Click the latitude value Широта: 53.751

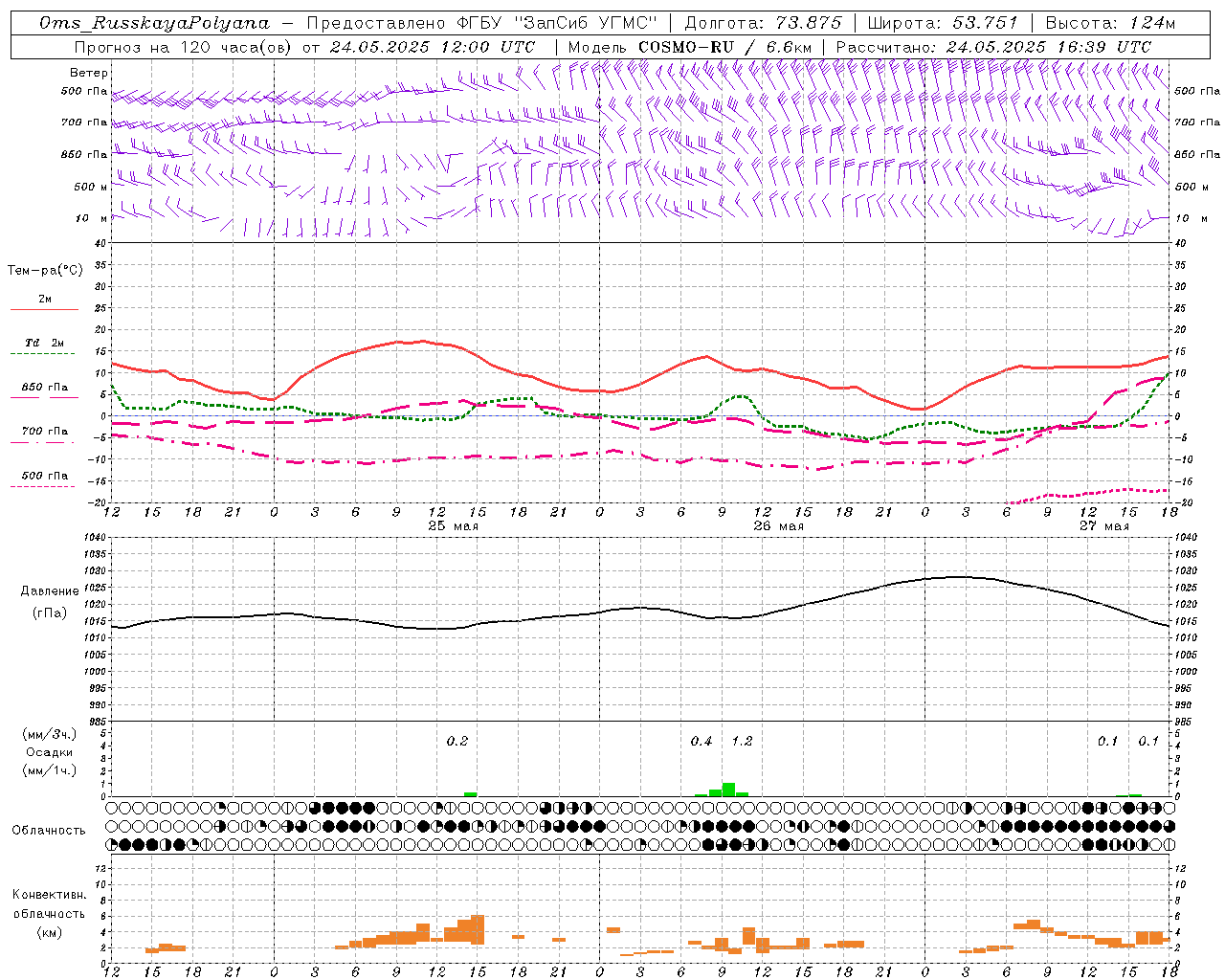[x=942, y=23]
